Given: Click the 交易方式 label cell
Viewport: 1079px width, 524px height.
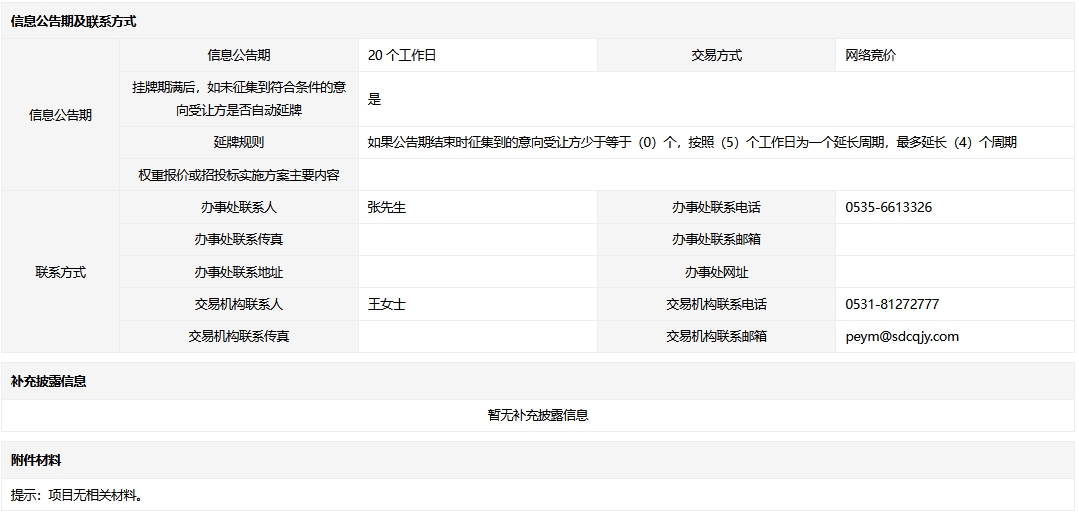Looking at the screenshot, I should 716,56.
